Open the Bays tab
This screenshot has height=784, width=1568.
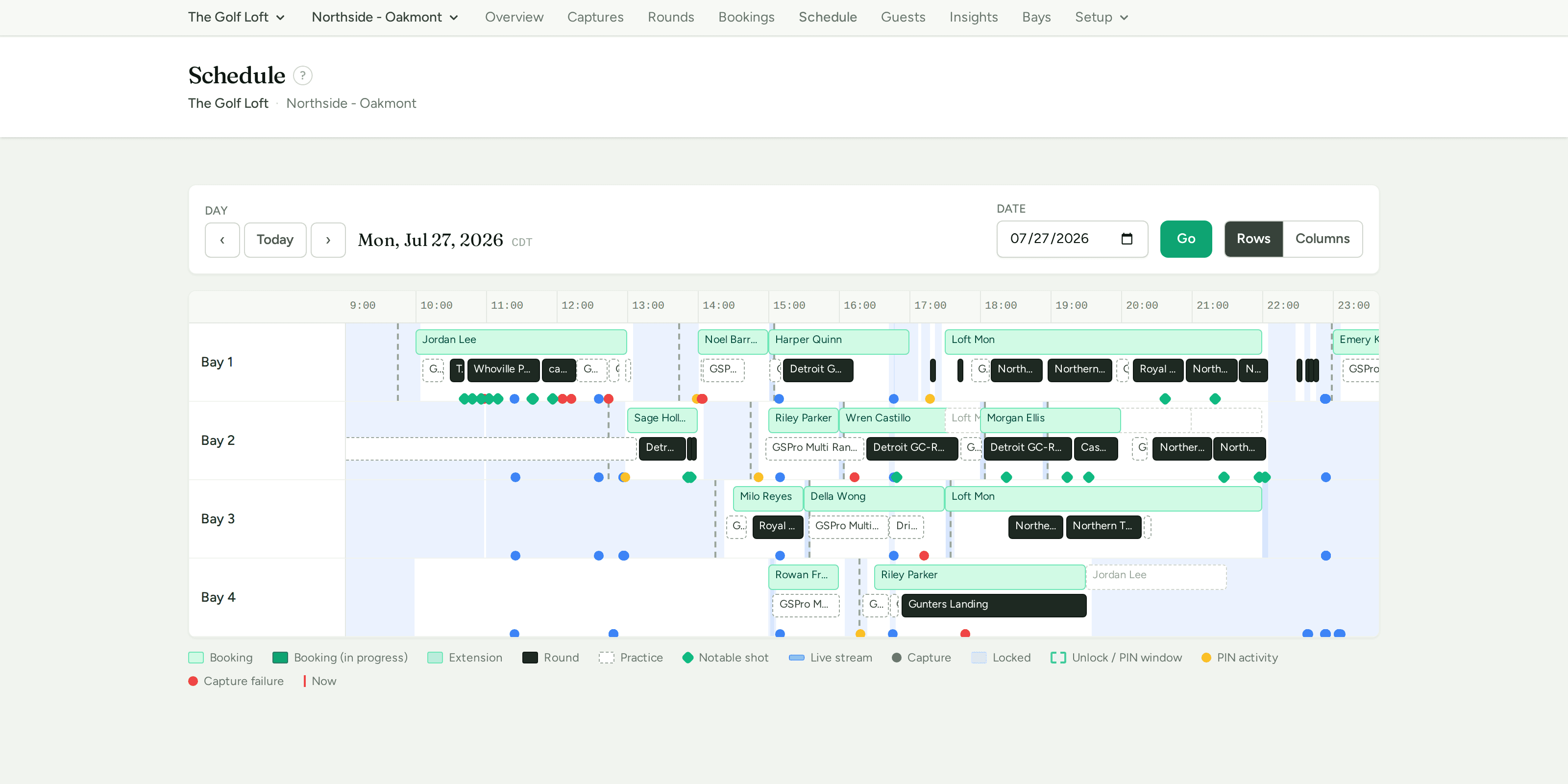1036,17
